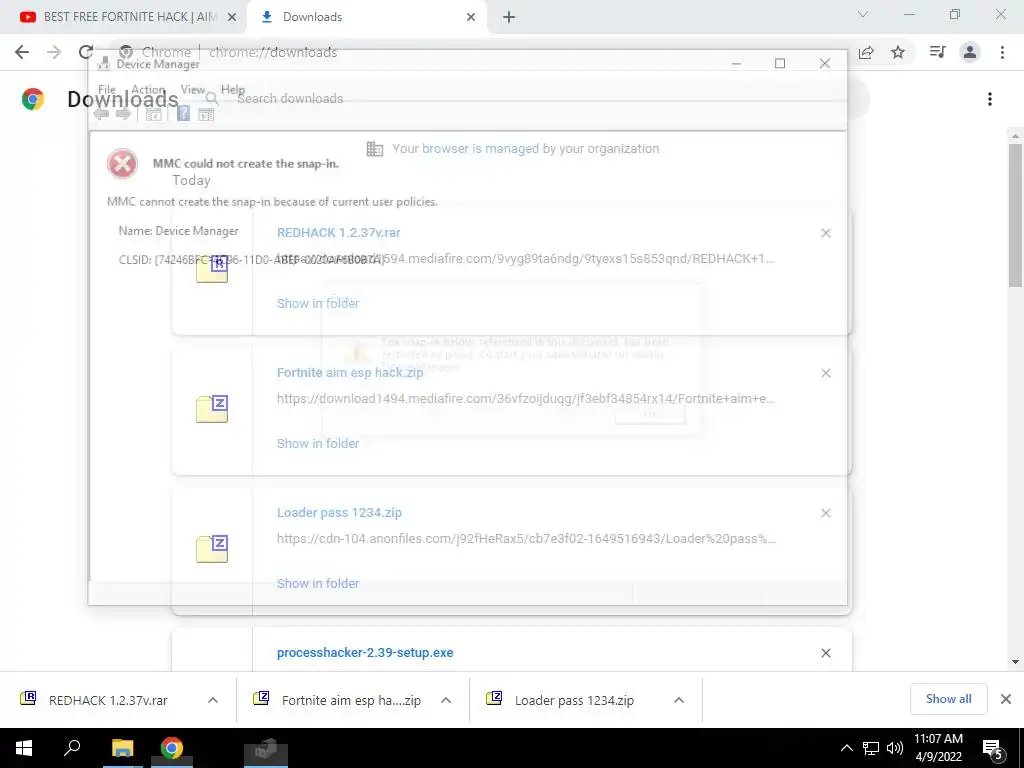Close the Downloads tab
The width and height of the screenshot is (1024, 768).
coord(471,17)
